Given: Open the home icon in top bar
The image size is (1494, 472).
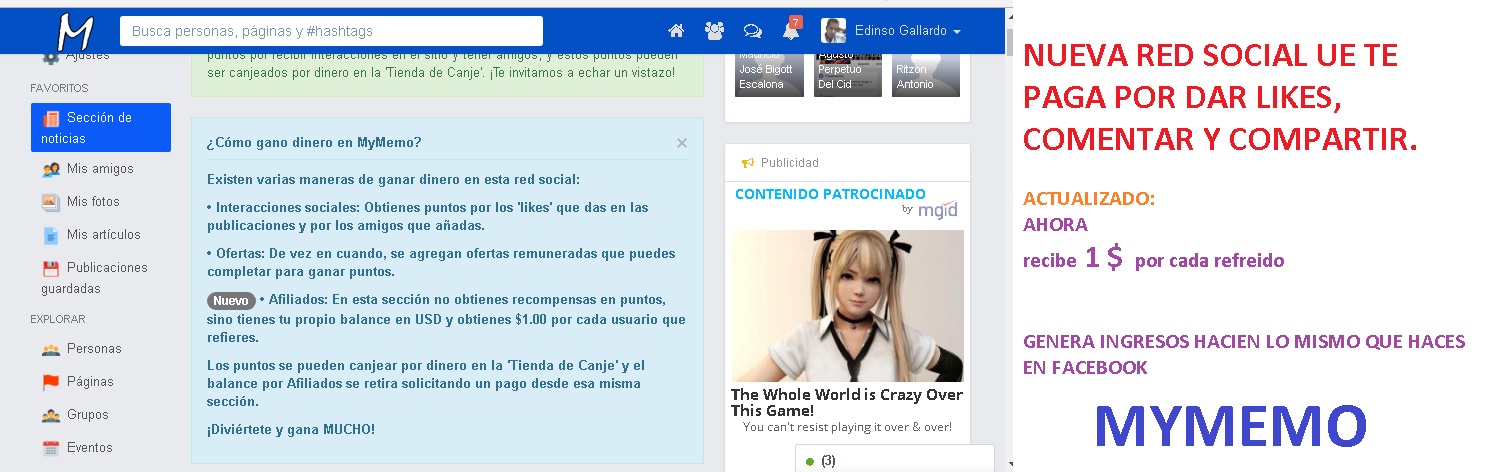Looking at the screenshot, I should 677,31.
